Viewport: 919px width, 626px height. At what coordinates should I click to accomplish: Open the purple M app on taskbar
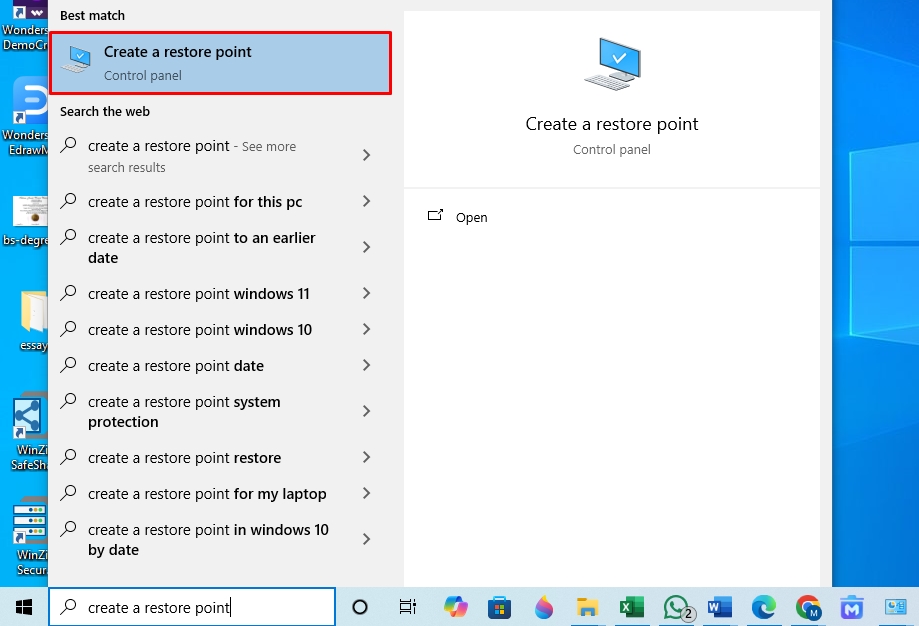click(852, 607)
